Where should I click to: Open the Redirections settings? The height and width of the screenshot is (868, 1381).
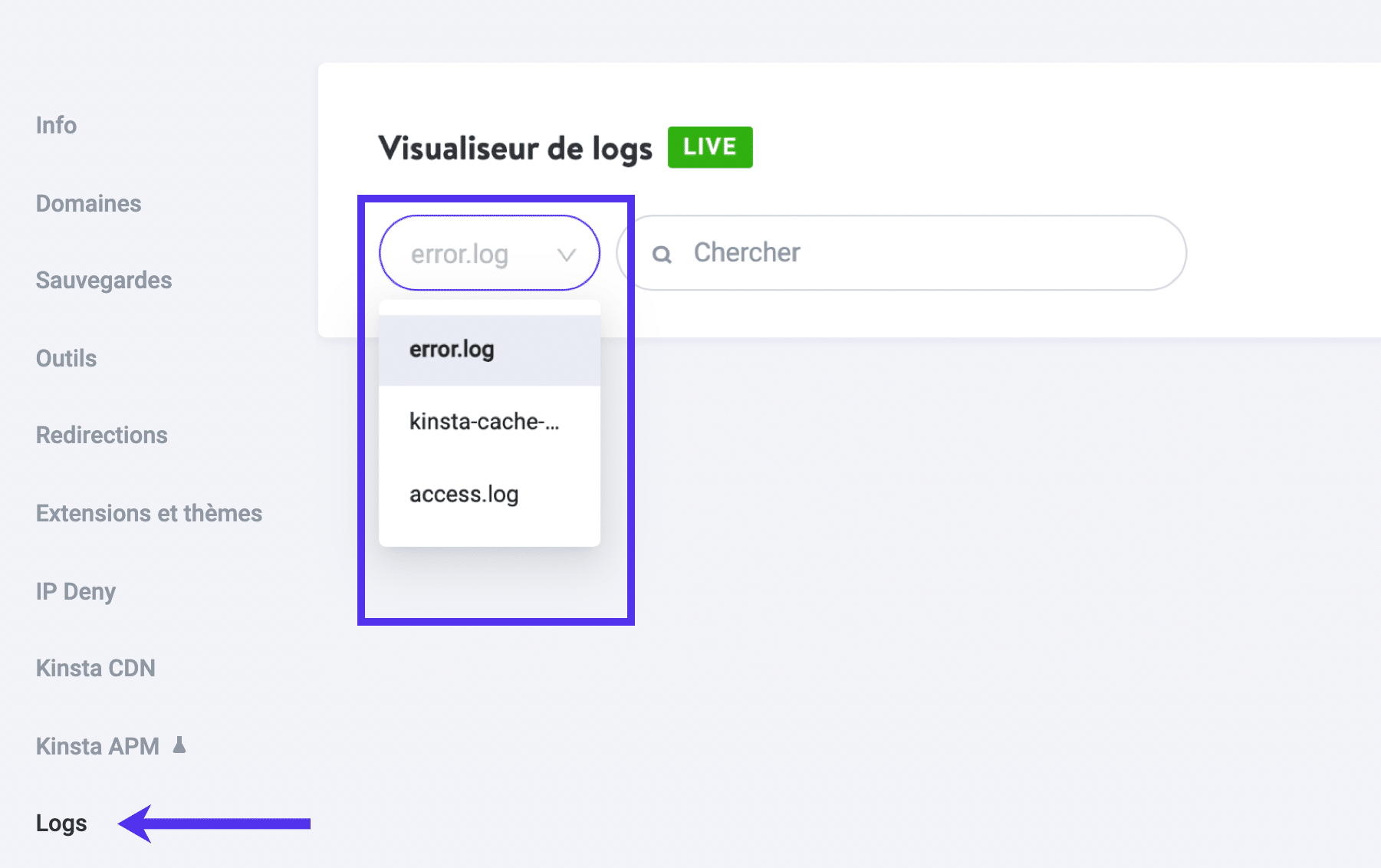tap(101, 435)
